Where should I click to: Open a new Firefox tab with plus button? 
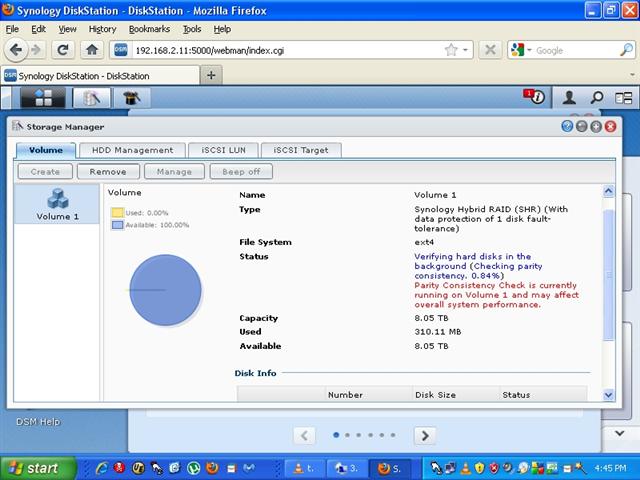[x=211, y=75]
